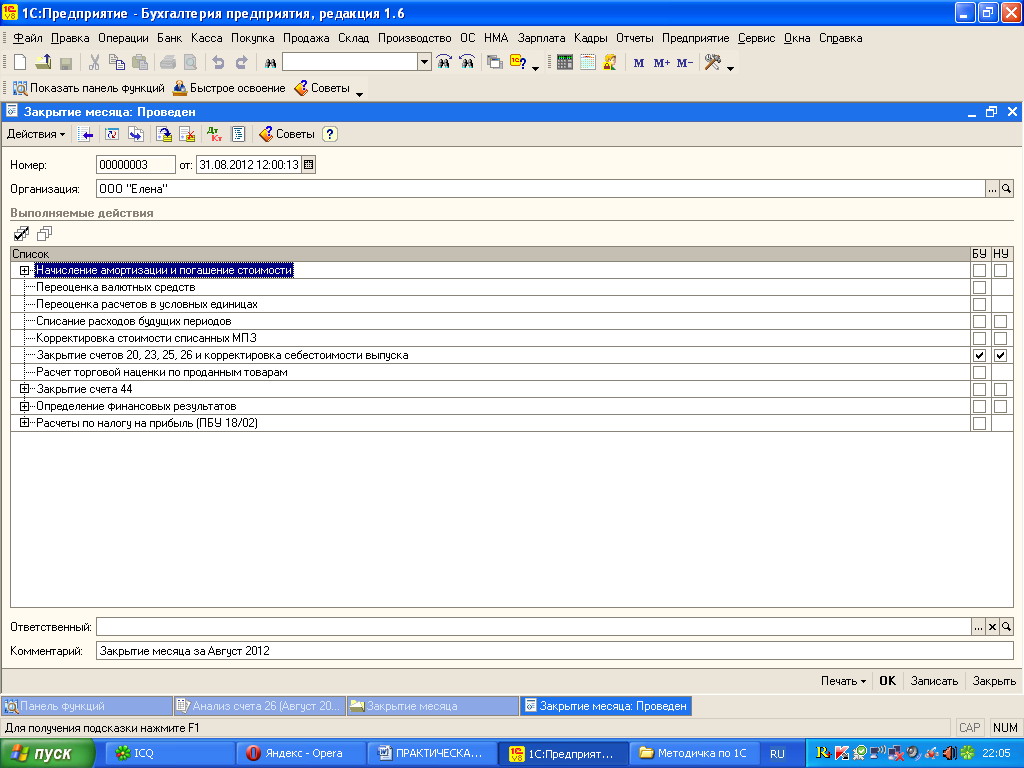
Task: Click the tools wrench-and-hammer icon
Action: pyautogui.click(x=712, y=63)
